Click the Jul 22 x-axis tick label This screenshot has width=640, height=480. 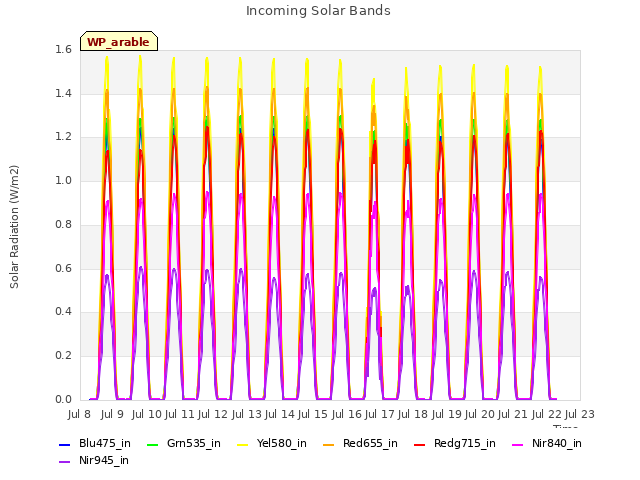tap(547, 415)
